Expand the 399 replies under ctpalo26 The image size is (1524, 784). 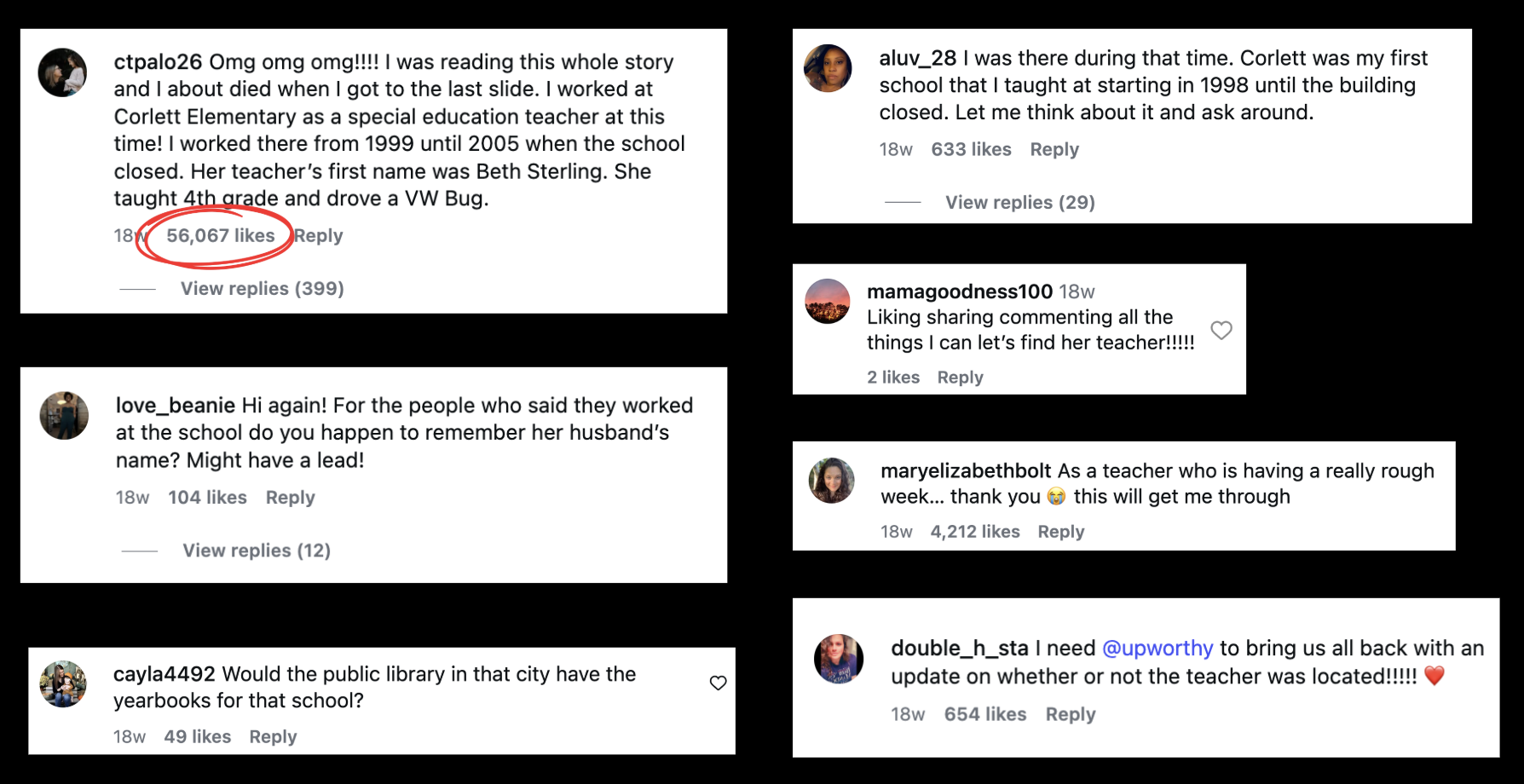(x=262, y=289)
